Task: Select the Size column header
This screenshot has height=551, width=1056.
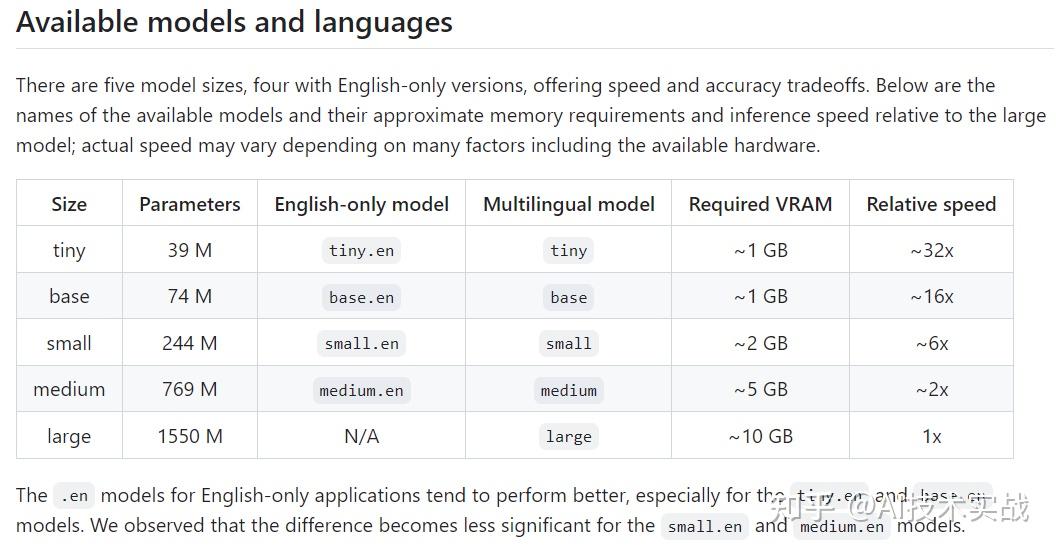Action: pos(69,204)
